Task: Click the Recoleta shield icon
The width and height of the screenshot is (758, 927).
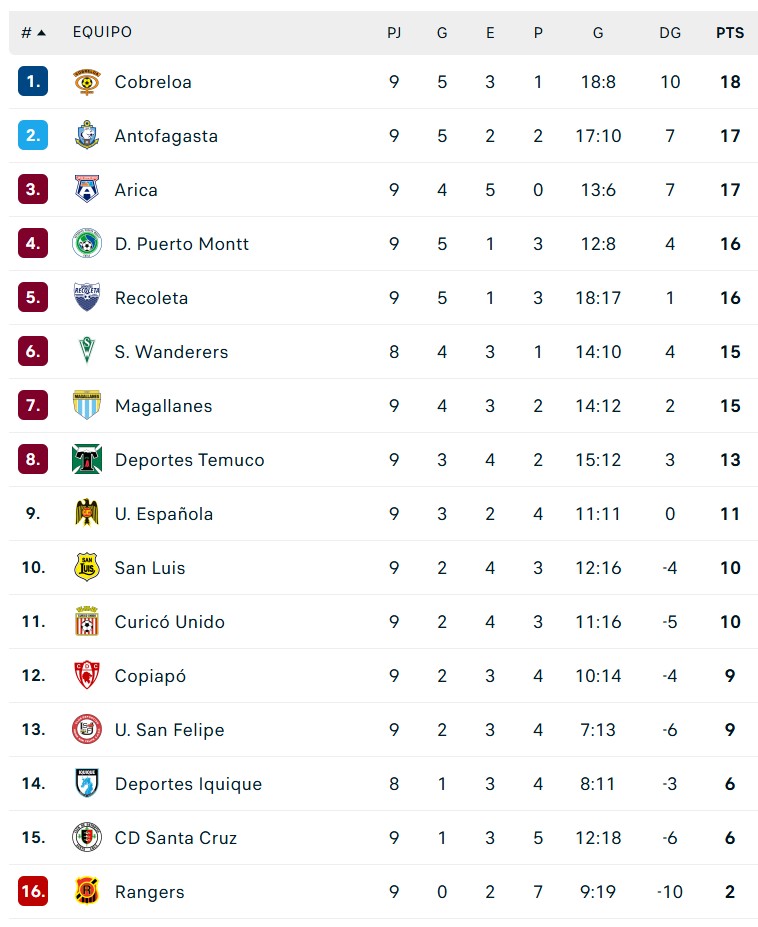Action: click(x=87, y=298)
